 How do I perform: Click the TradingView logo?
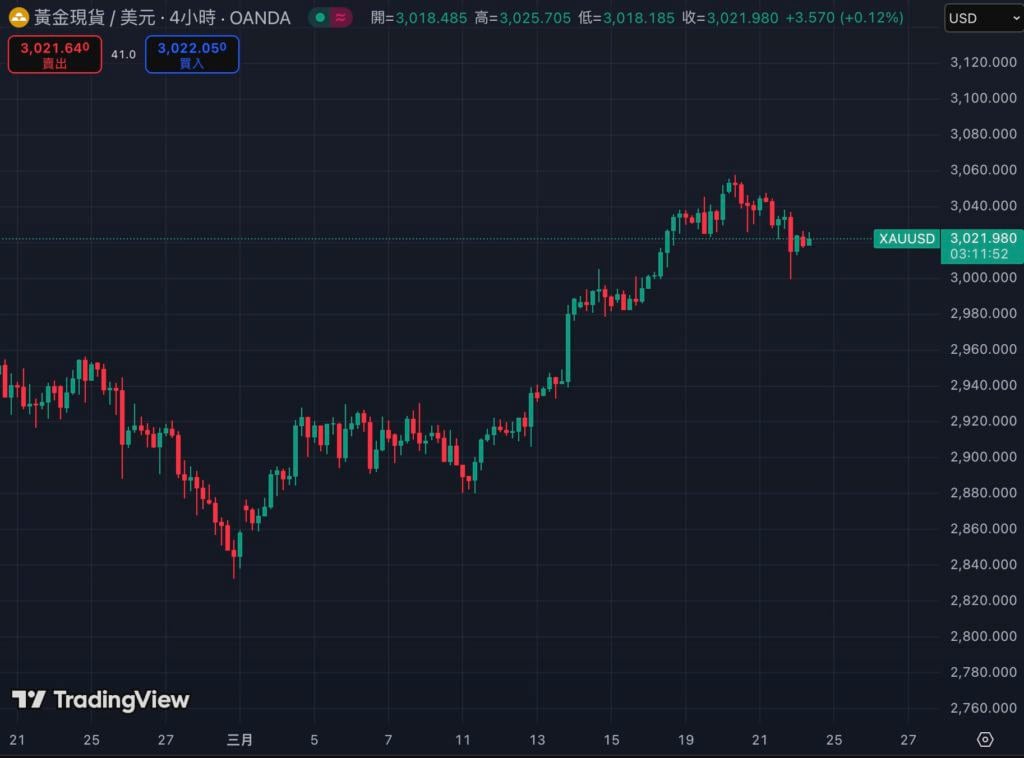pyautogui.click(x=100, y=699)
